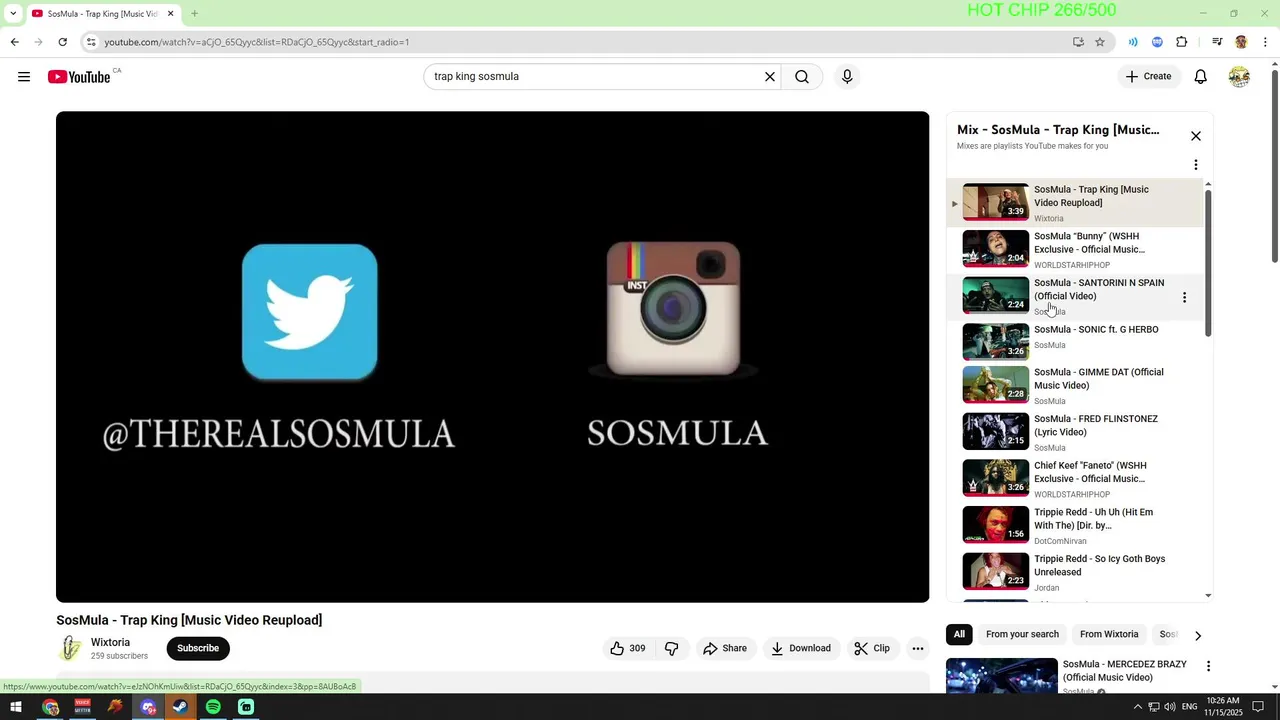Go to YouTube home via the logo

[x=79, y=77]
